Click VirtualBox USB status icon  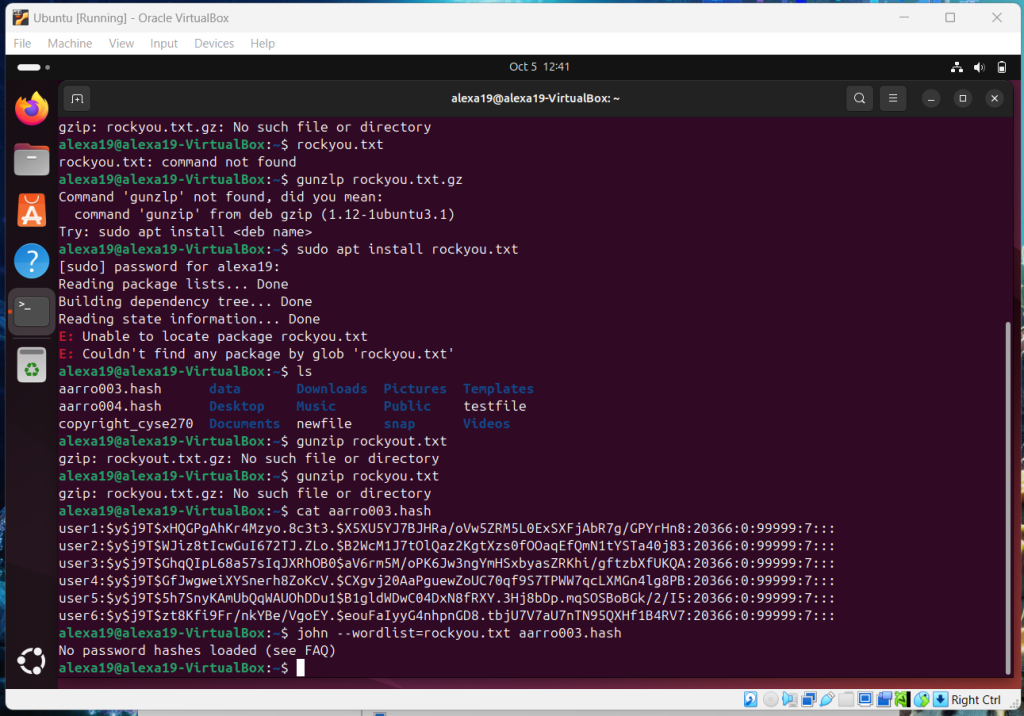pos(827,700)
